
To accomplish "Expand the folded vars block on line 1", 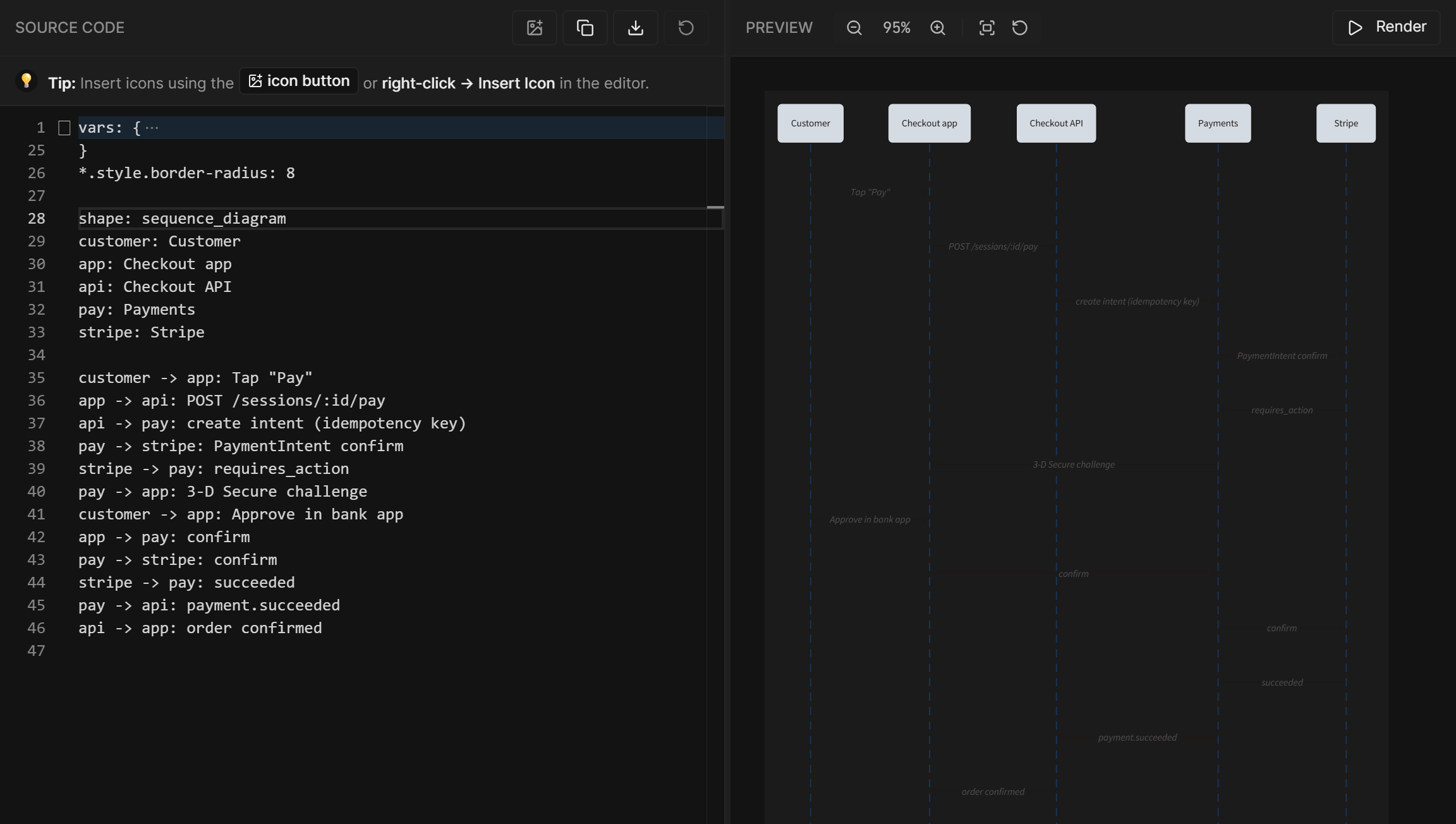I will click(64, 128).
